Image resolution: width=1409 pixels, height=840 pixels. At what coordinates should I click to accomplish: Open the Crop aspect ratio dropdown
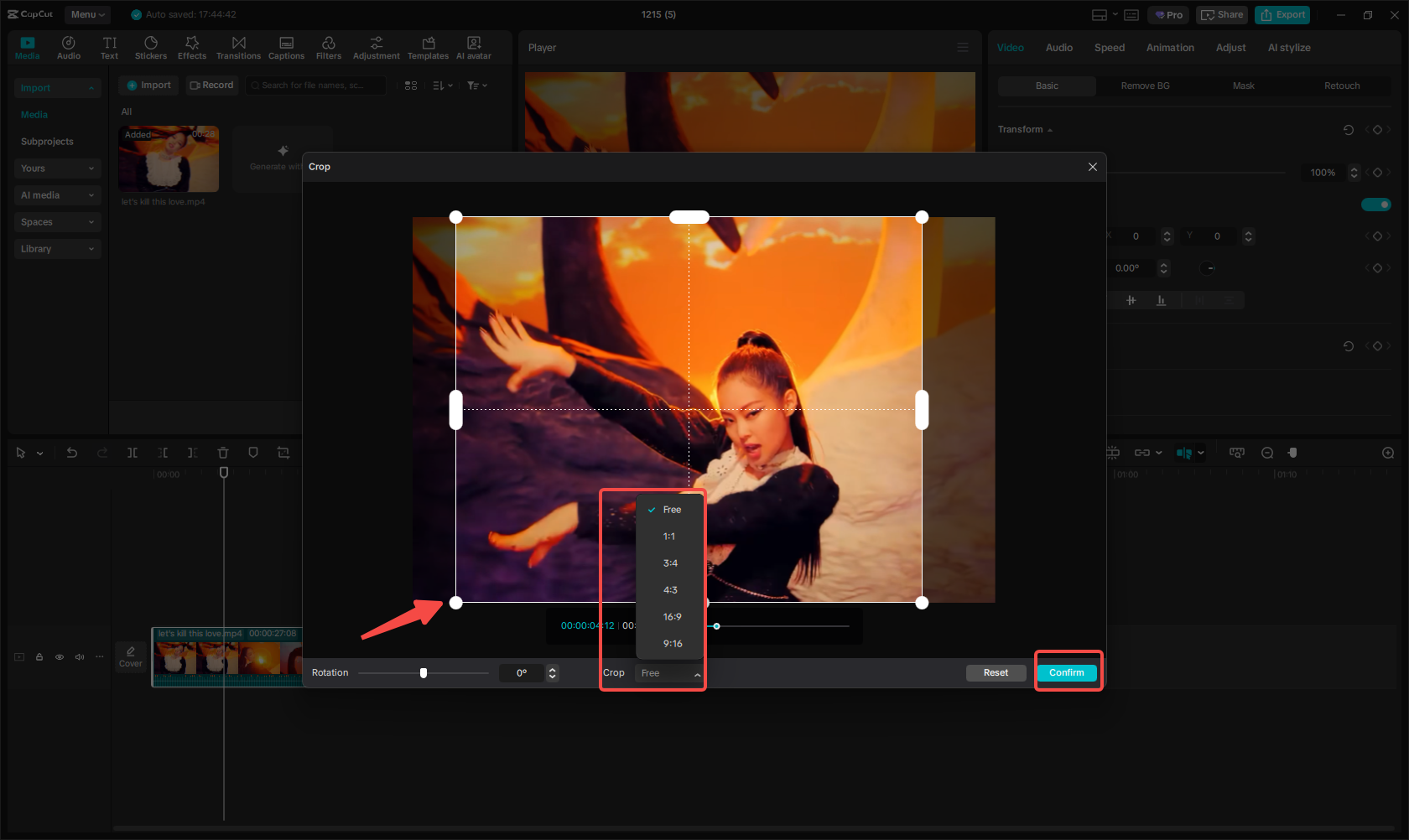[x=668, y=672]
